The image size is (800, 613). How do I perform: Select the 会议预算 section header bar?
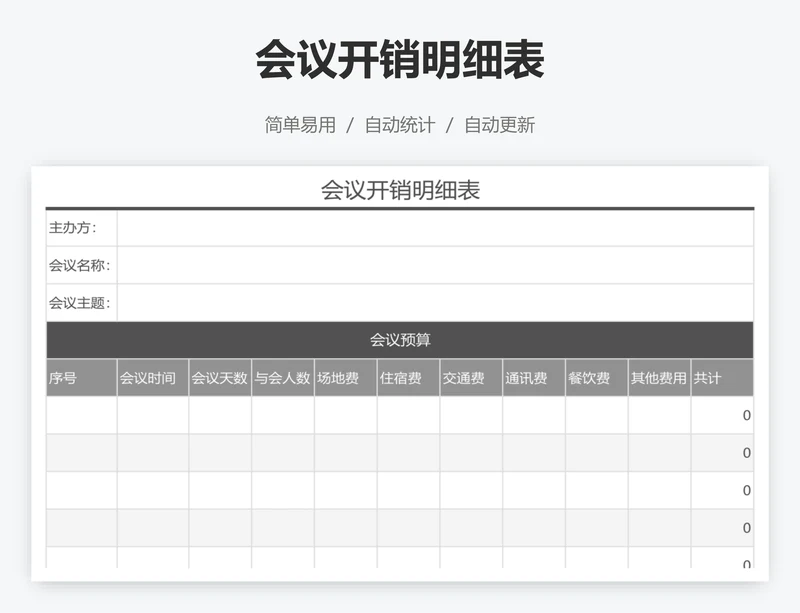tap(400, 340)
